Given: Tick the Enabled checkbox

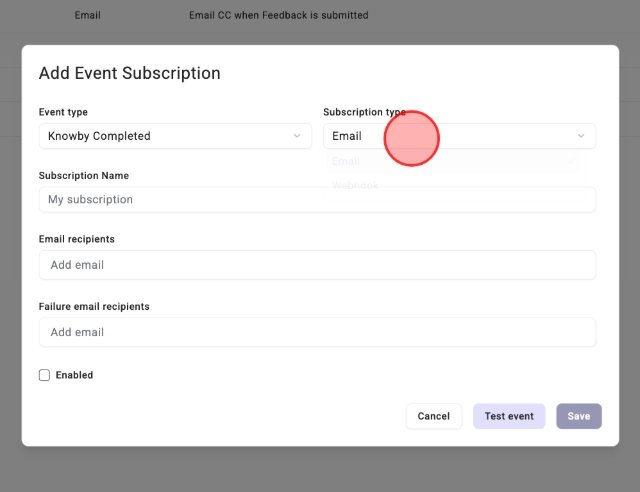Looking at the screenshot, I should point(44,375).
